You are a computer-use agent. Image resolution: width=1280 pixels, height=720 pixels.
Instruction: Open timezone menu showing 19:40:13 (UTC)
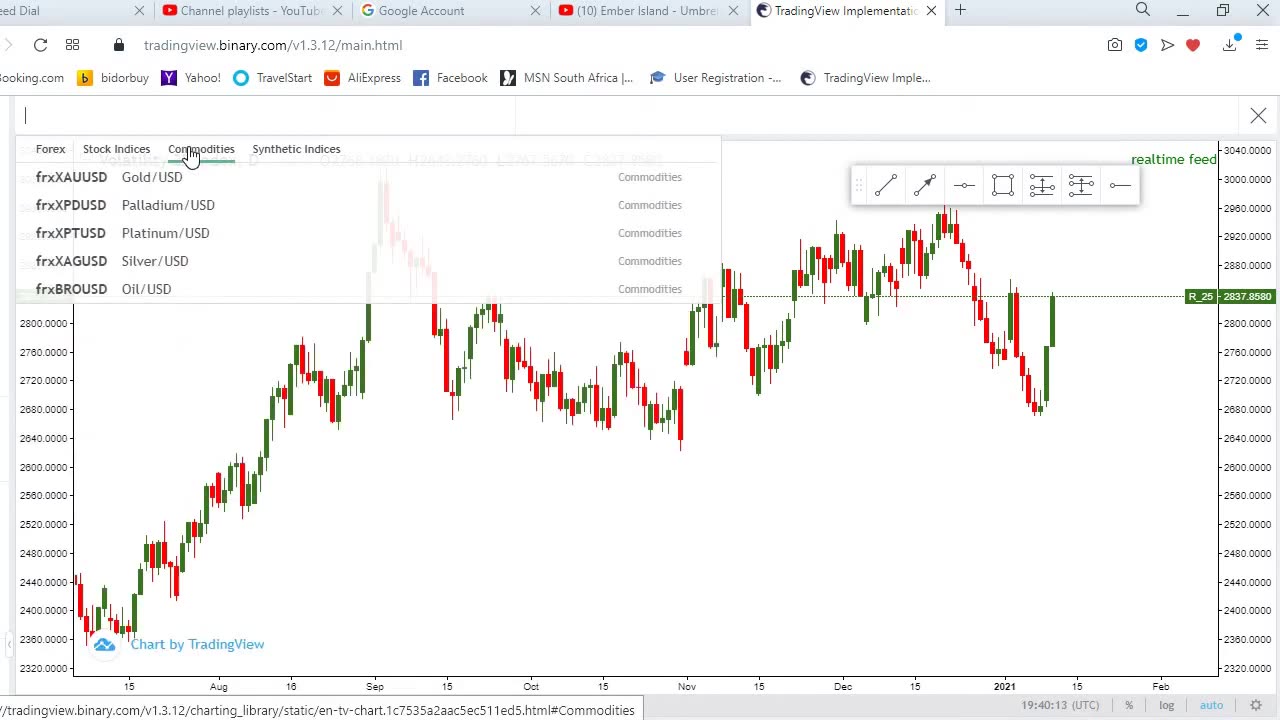1060,705
